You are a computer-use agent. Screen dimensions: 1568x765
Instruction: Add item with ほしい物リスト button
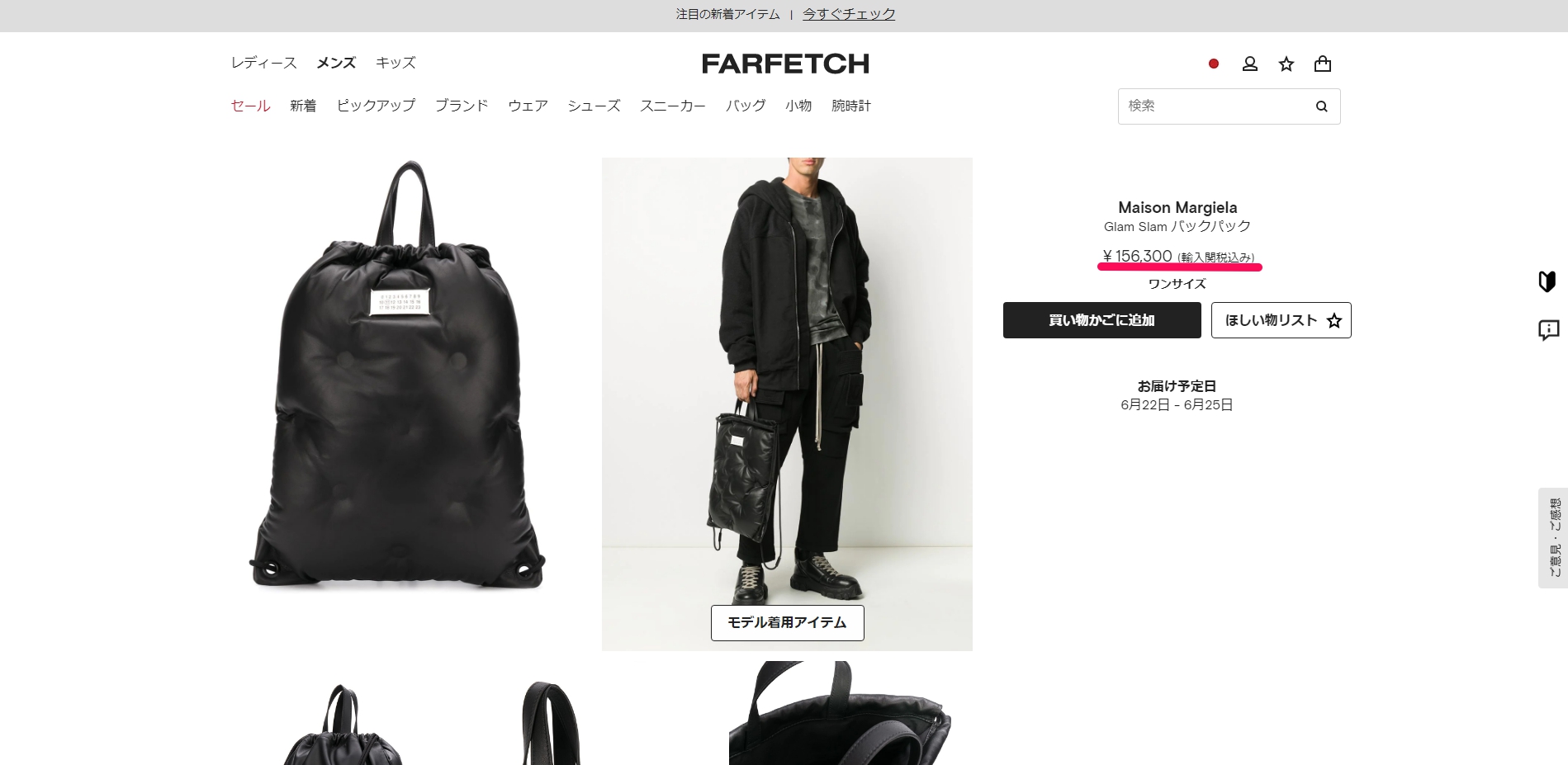point(1281,320)
